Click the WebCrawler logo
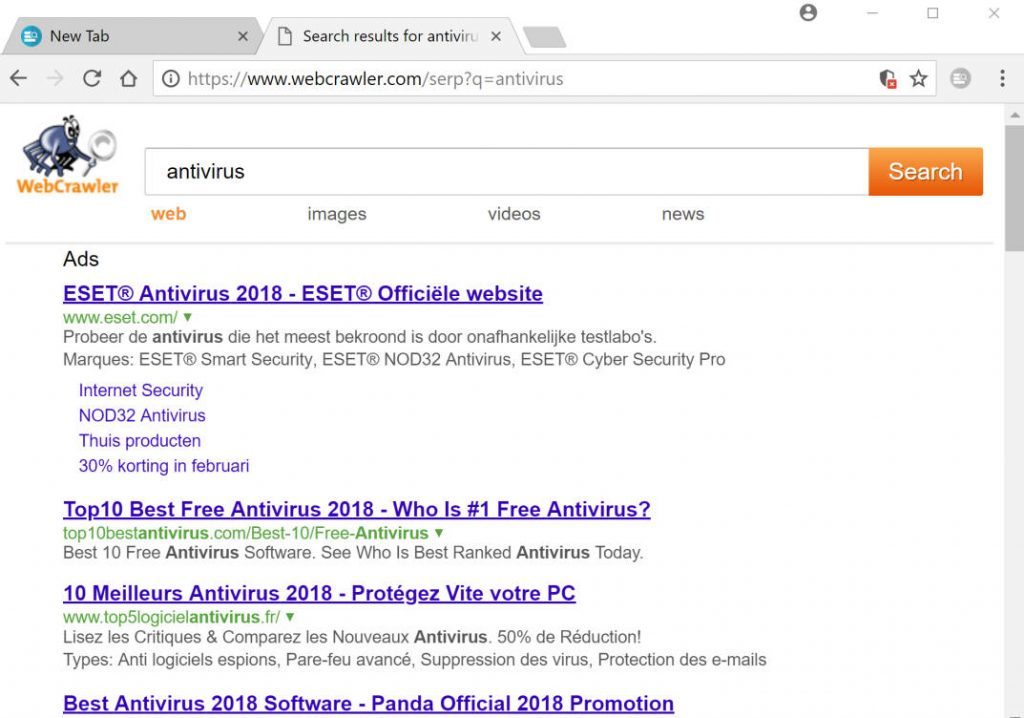The image size is (1024, 718). pyautogui.click(x=66, y=155)
